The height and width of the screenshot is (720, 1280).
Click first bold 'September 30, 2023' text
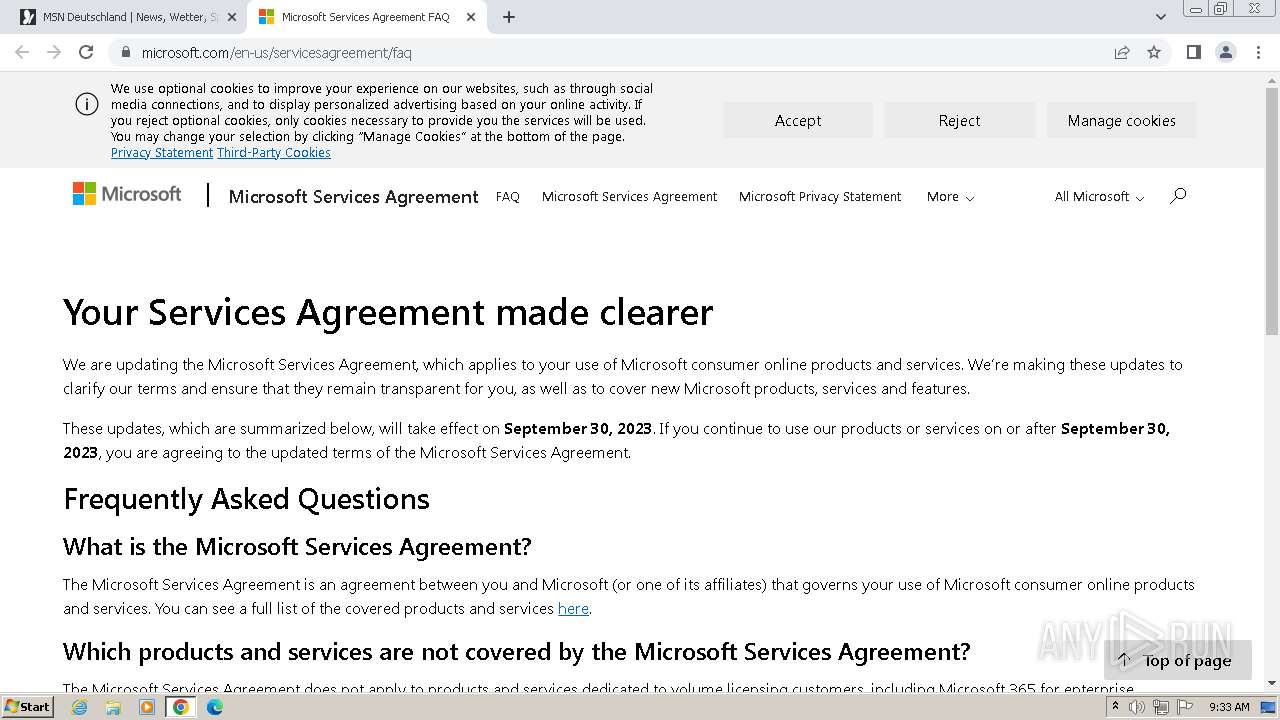(x=578, y=429)
